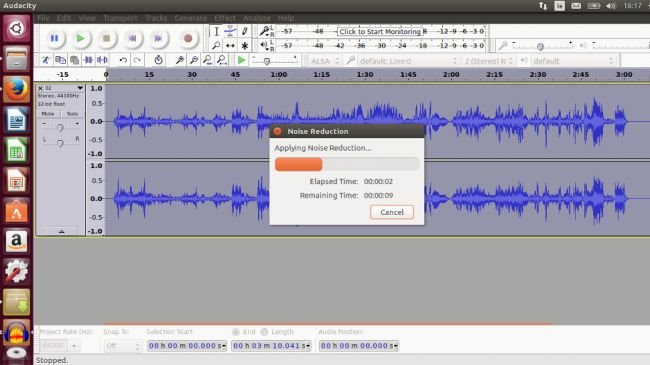Select the Multi-tool asterisk icon

tap(245, 46)
